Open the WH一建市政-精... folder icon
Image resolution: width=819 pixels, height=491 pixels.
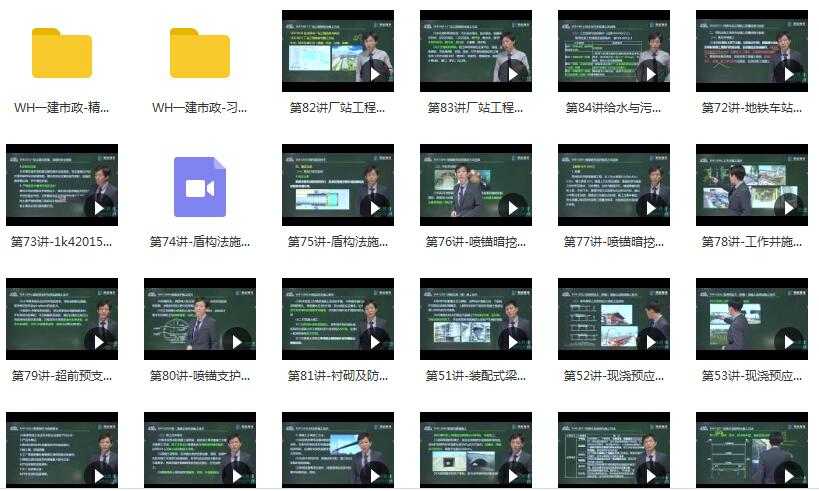pos(62,53)
